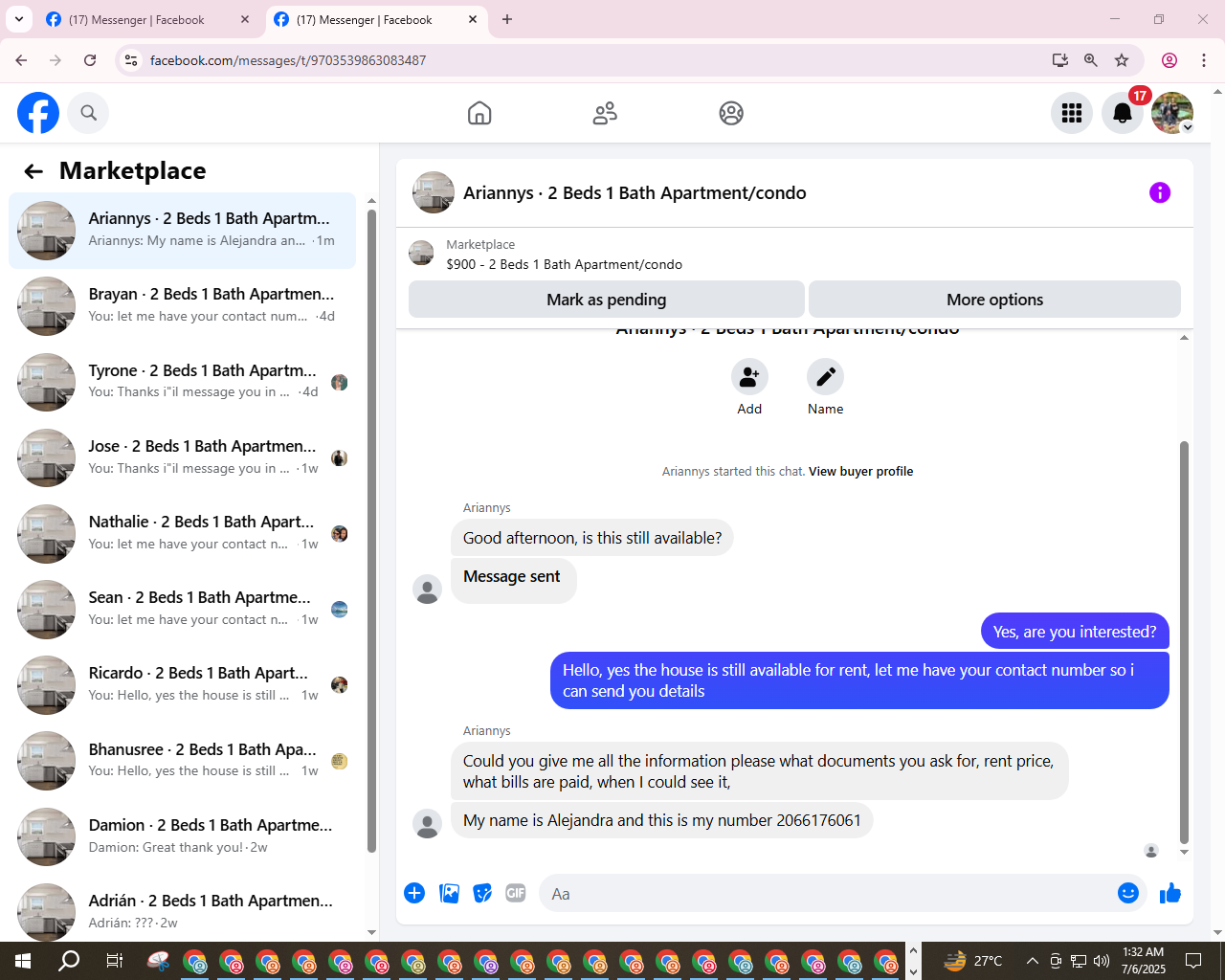Click the Add people icon

[749, 377]
